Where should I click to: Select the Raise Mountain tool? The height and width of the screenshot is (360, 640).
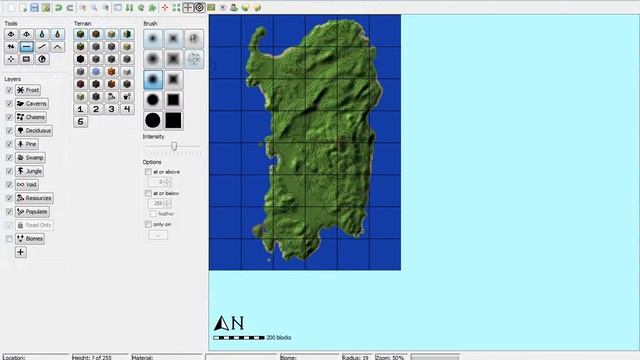click(x=11, y=34)
